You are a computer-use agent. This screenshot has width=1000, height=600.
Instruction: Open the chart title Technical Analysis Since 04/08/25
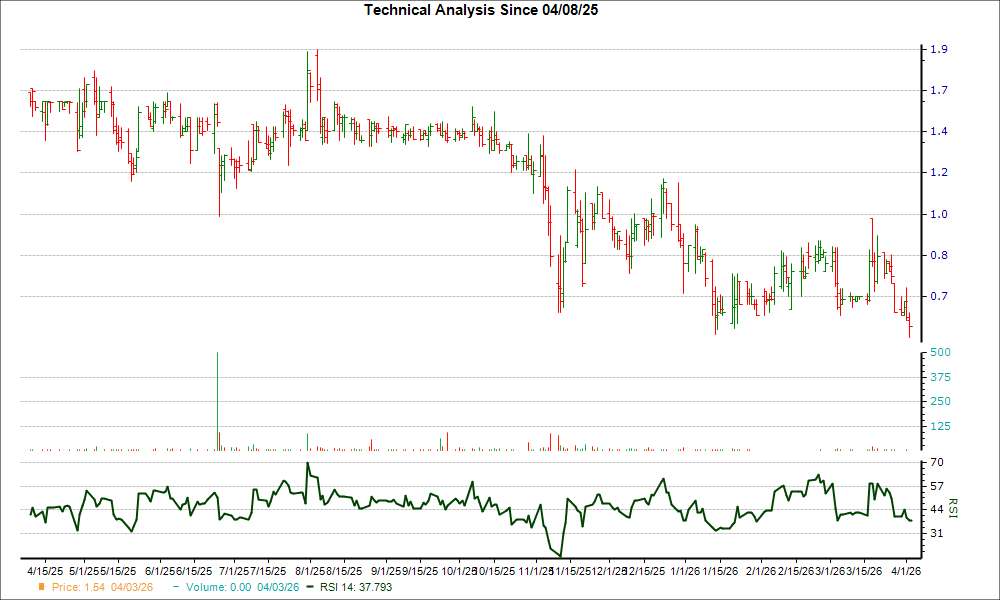pyautogui.click(x=482, y=9)
